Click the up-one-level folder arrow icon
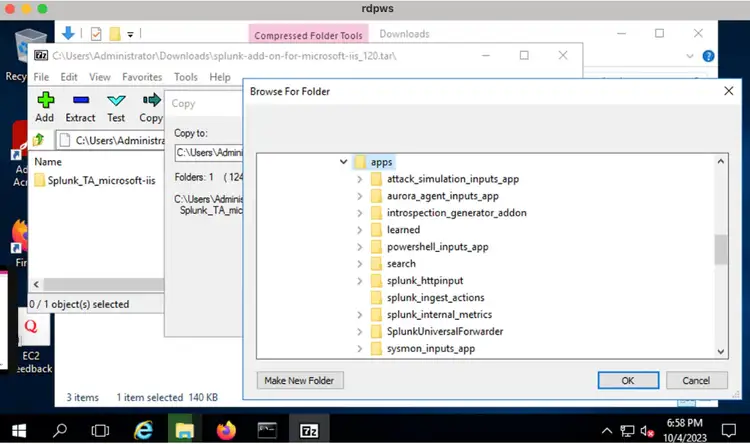 39,141
